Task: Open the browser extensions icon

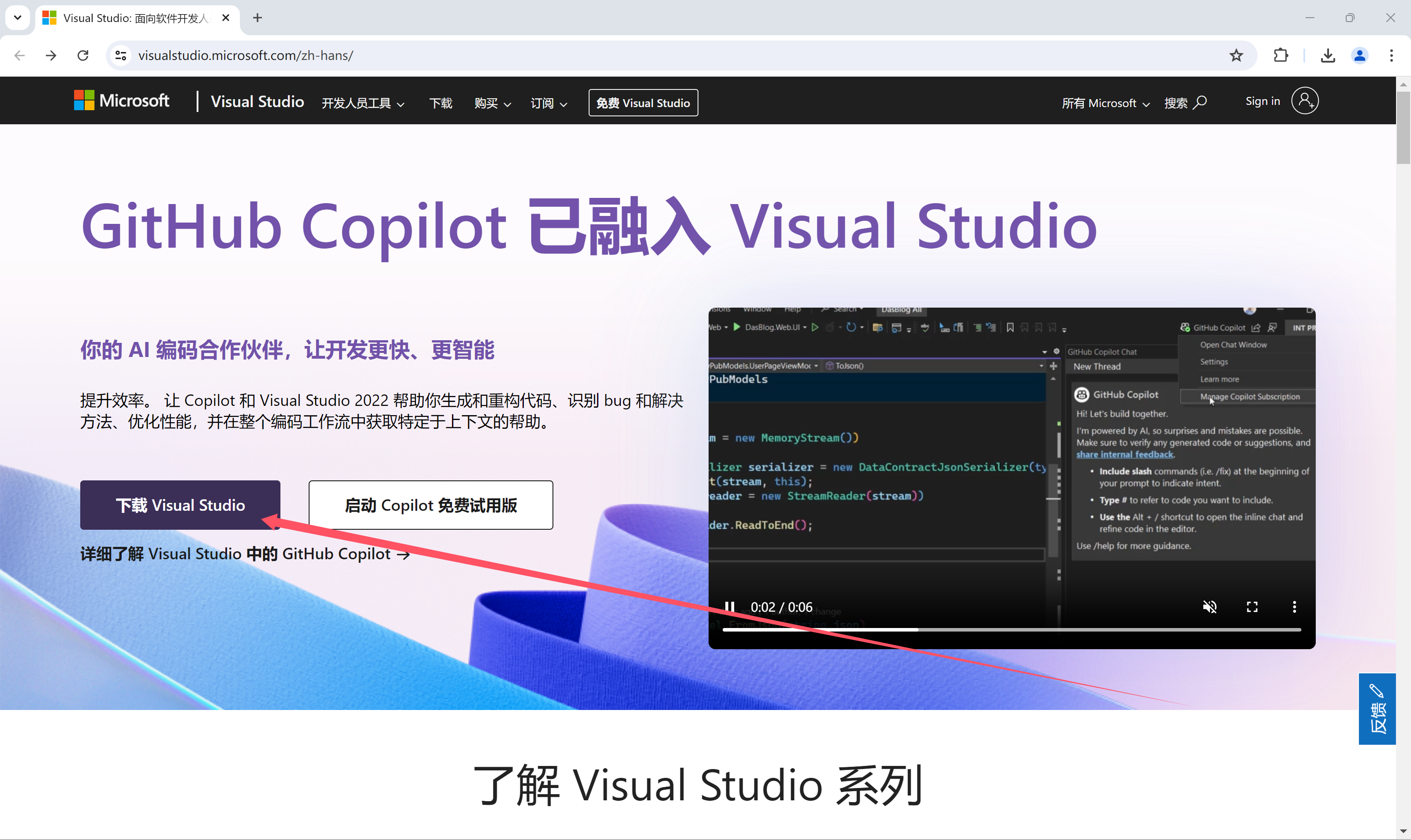Action: tap(1281, 55)
